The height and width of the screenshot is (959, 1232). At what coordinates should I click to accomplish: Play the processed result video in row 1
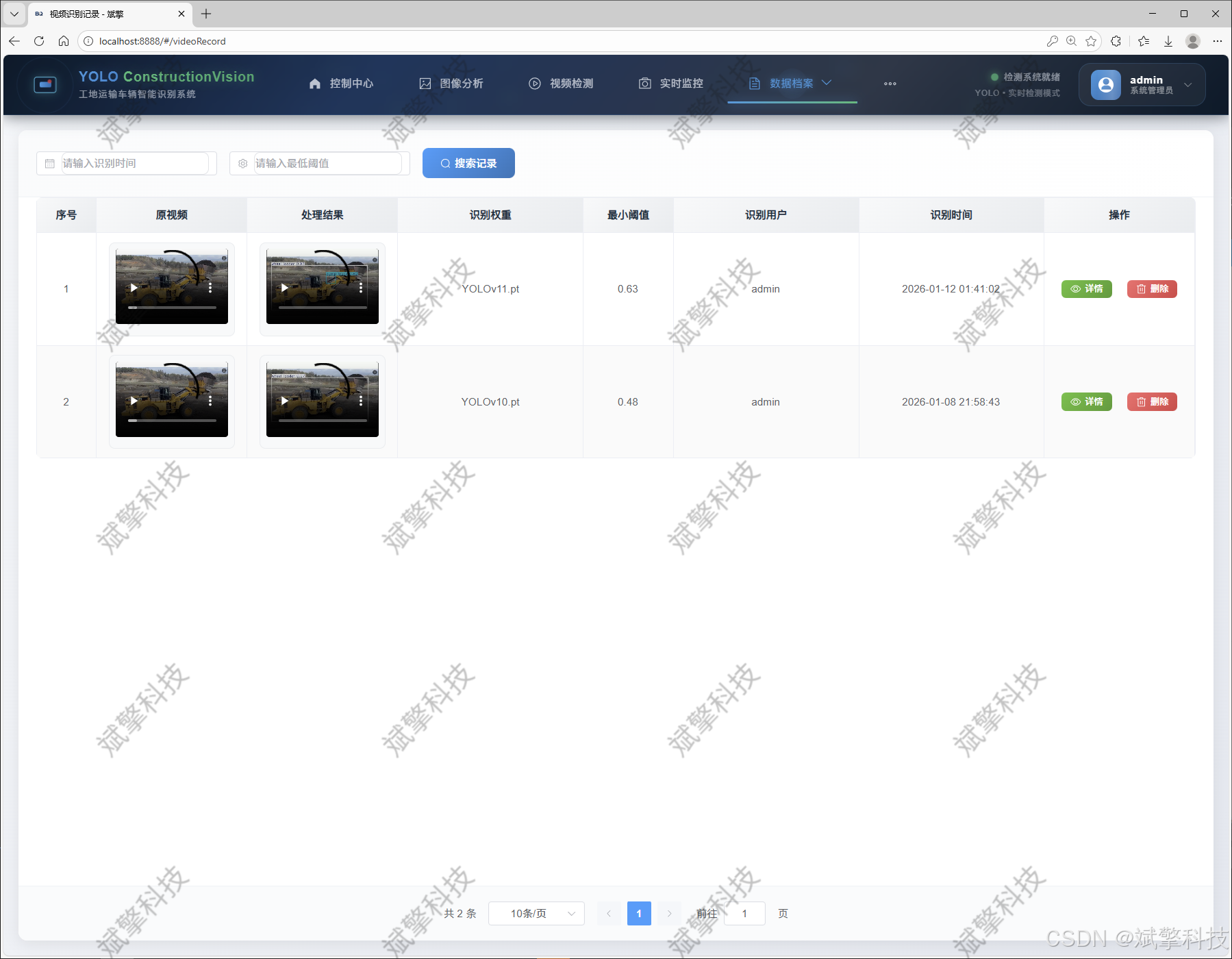click(x=285, y=288)
